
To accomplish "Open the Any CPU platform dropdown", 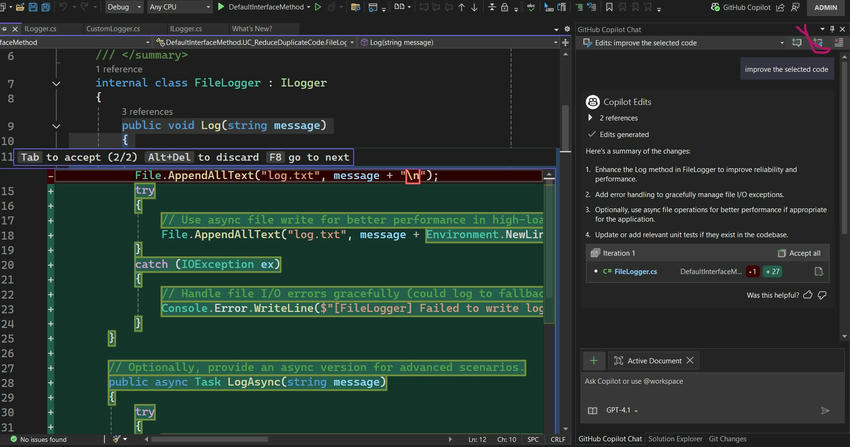I will [x=175, y=7].
